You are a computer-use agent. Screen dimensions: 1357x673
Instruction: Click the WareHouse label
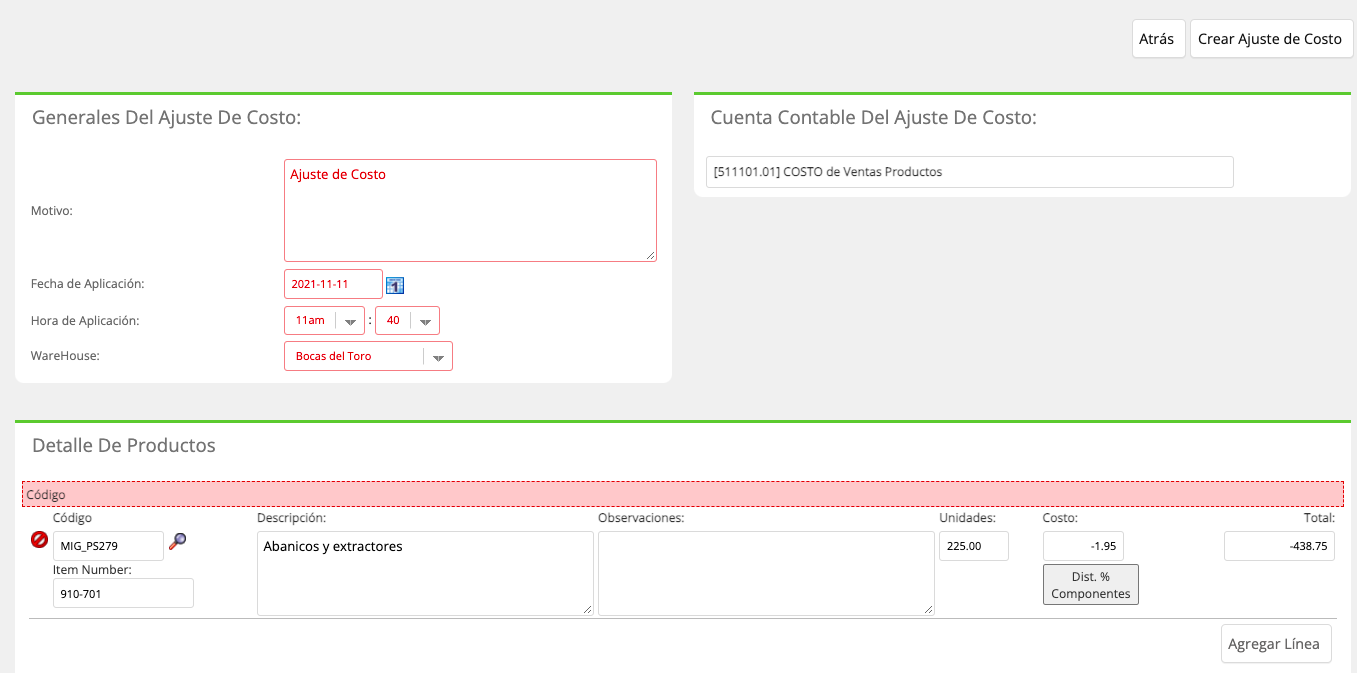tap(65, 355)
